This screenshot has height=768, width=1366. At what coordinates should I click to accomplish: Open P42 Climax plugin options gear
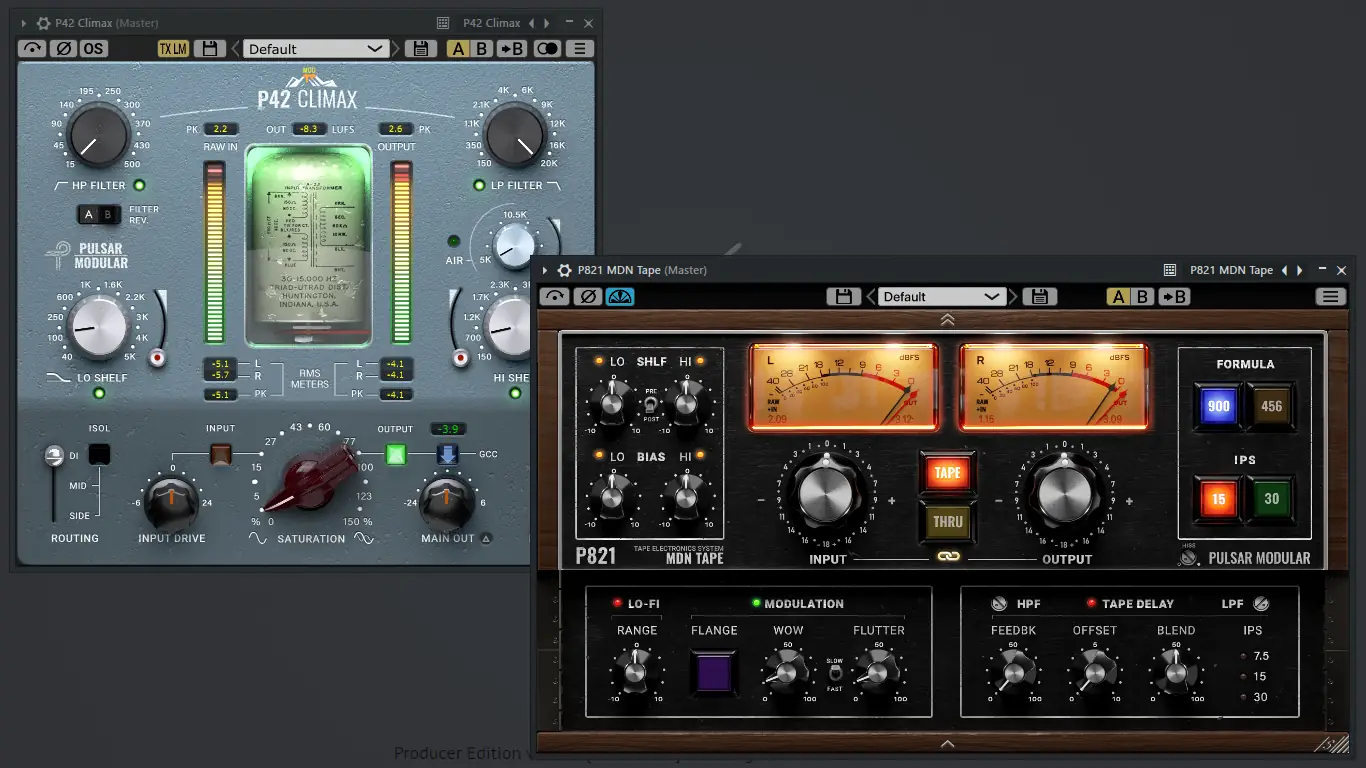point(43,23)
